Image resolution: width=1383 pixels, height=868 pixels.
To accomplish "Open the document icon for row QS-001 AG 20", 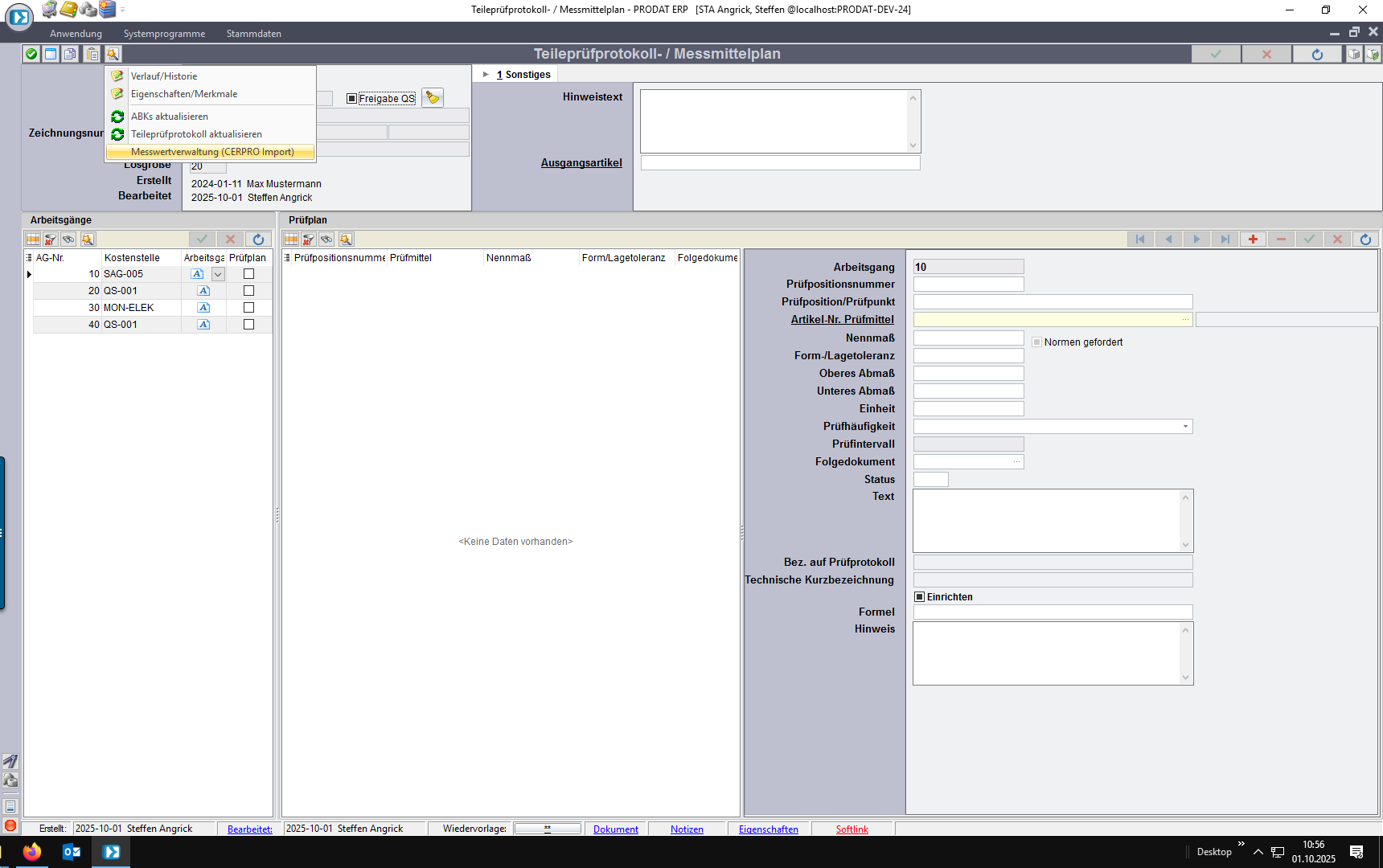I will (x=203, y=291).
